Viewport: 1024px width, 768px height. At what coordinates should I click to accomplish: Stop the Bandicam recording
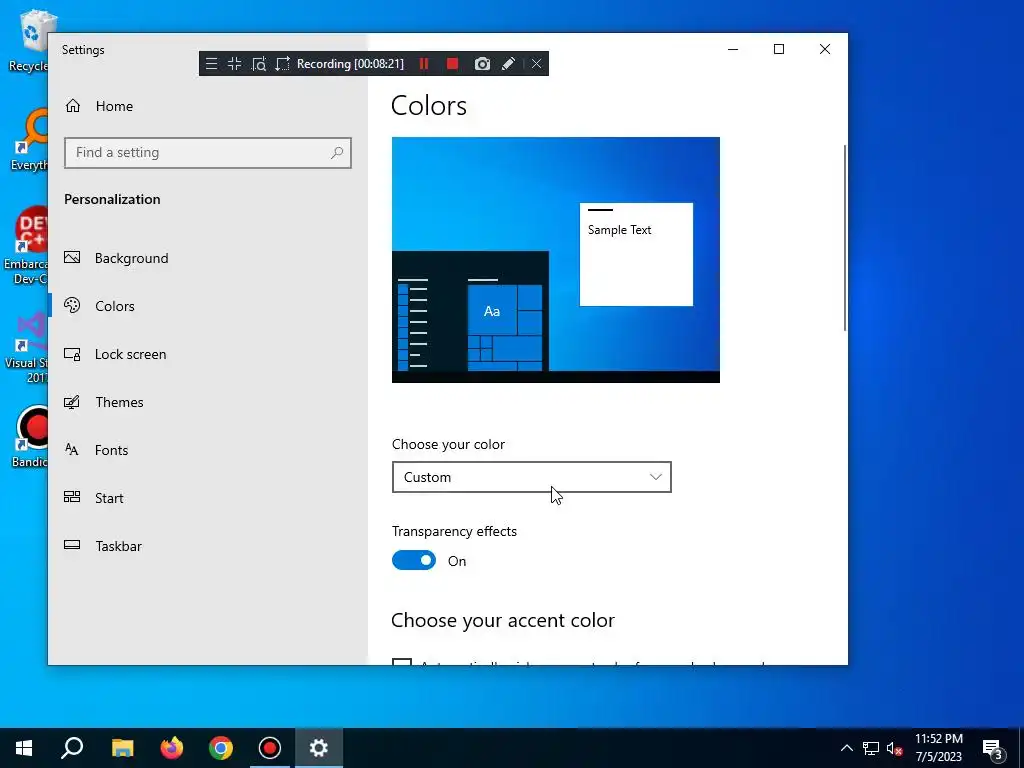(452, 64)
